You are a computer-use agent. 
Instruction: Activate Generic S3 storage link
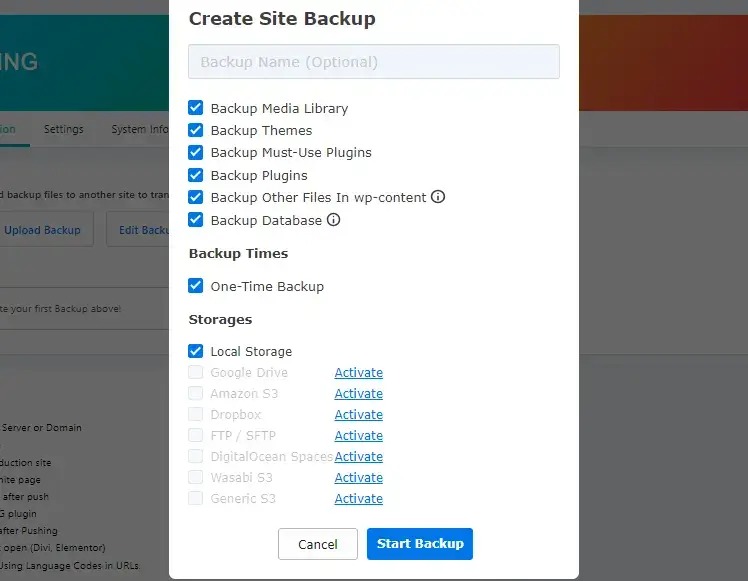point(359,498)
